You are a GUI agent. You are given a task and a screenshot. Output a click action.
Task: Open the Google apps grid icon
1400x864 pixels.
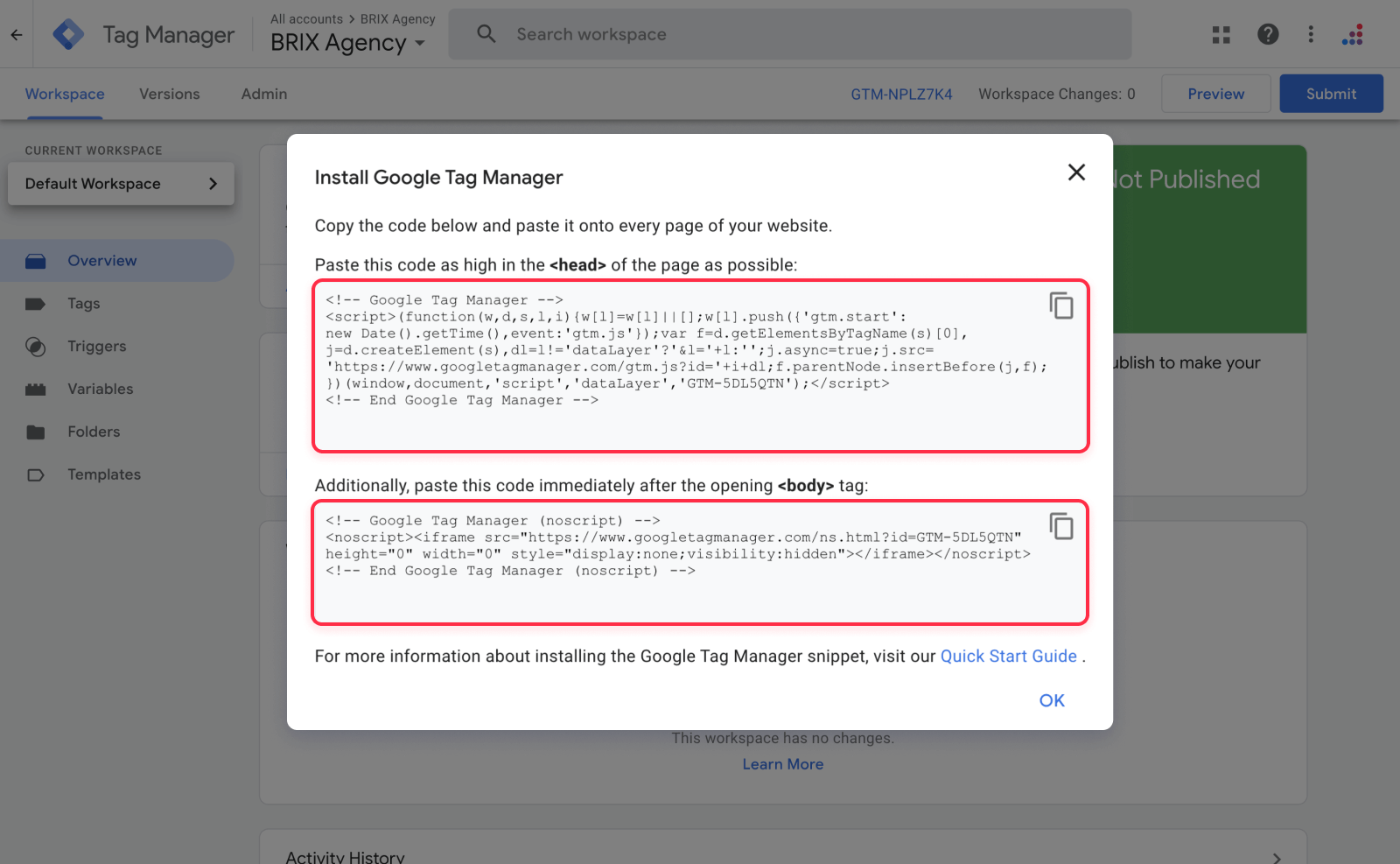(1221, 34)
